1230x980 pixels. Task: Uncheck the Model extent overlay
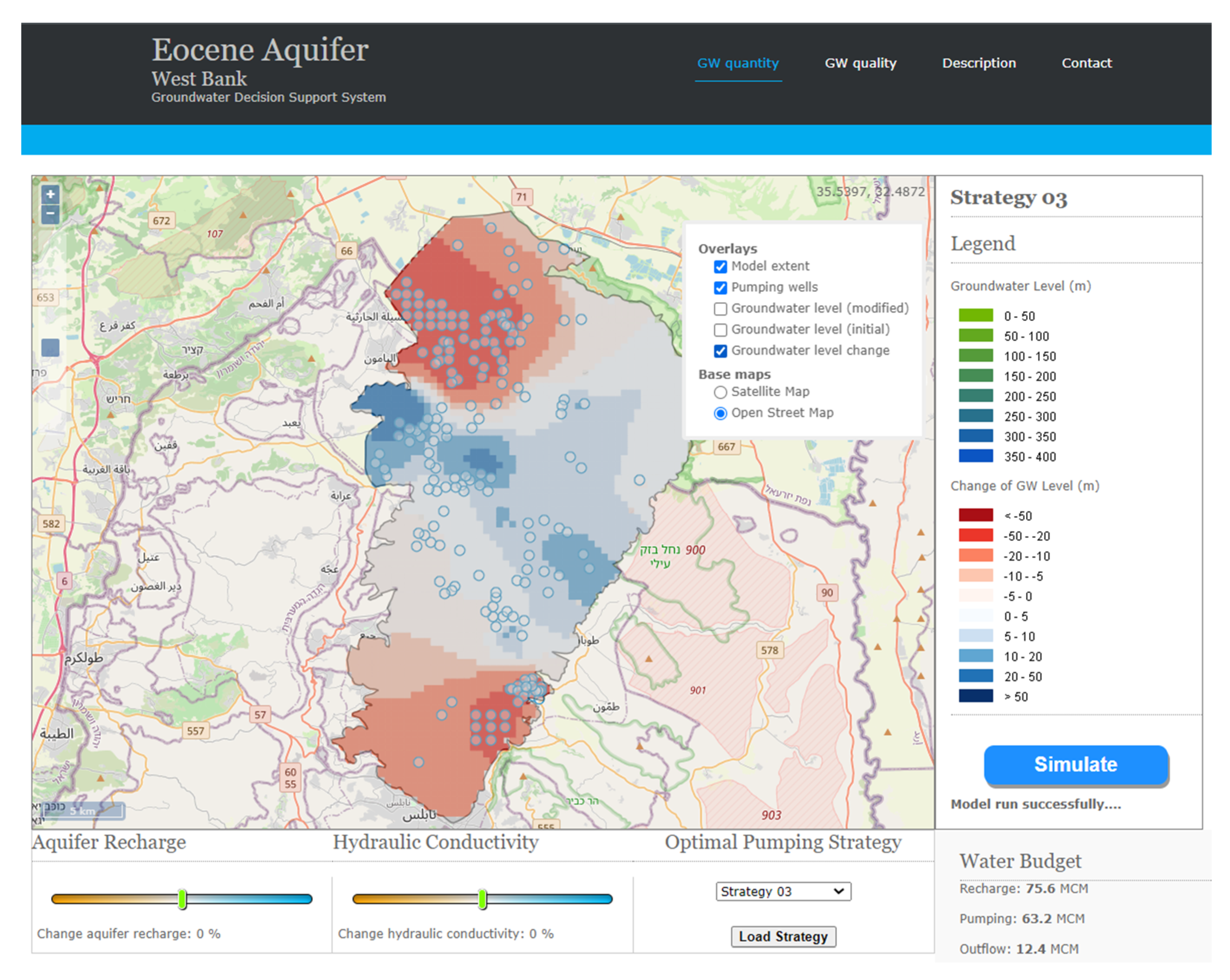pyautogui.click(x=721, y=266)
